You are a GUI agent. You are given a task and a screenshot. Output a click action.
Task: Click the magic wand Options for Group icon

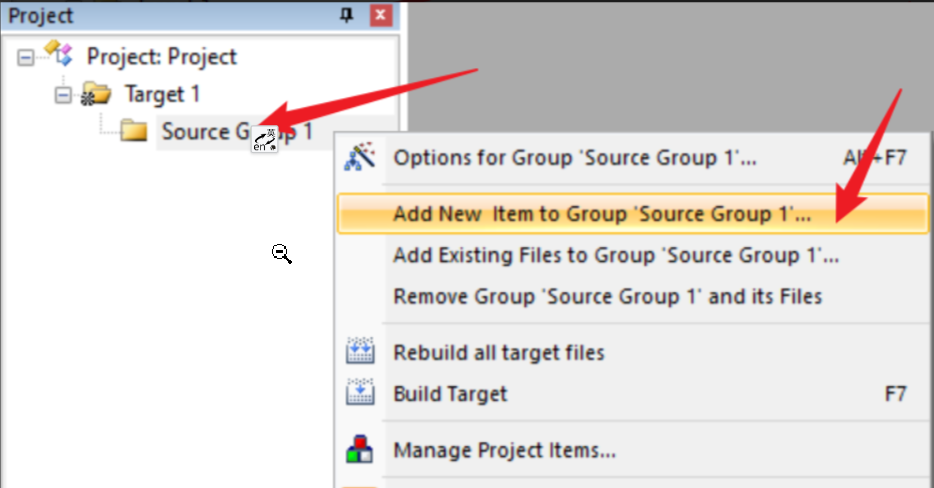point(359,157)
